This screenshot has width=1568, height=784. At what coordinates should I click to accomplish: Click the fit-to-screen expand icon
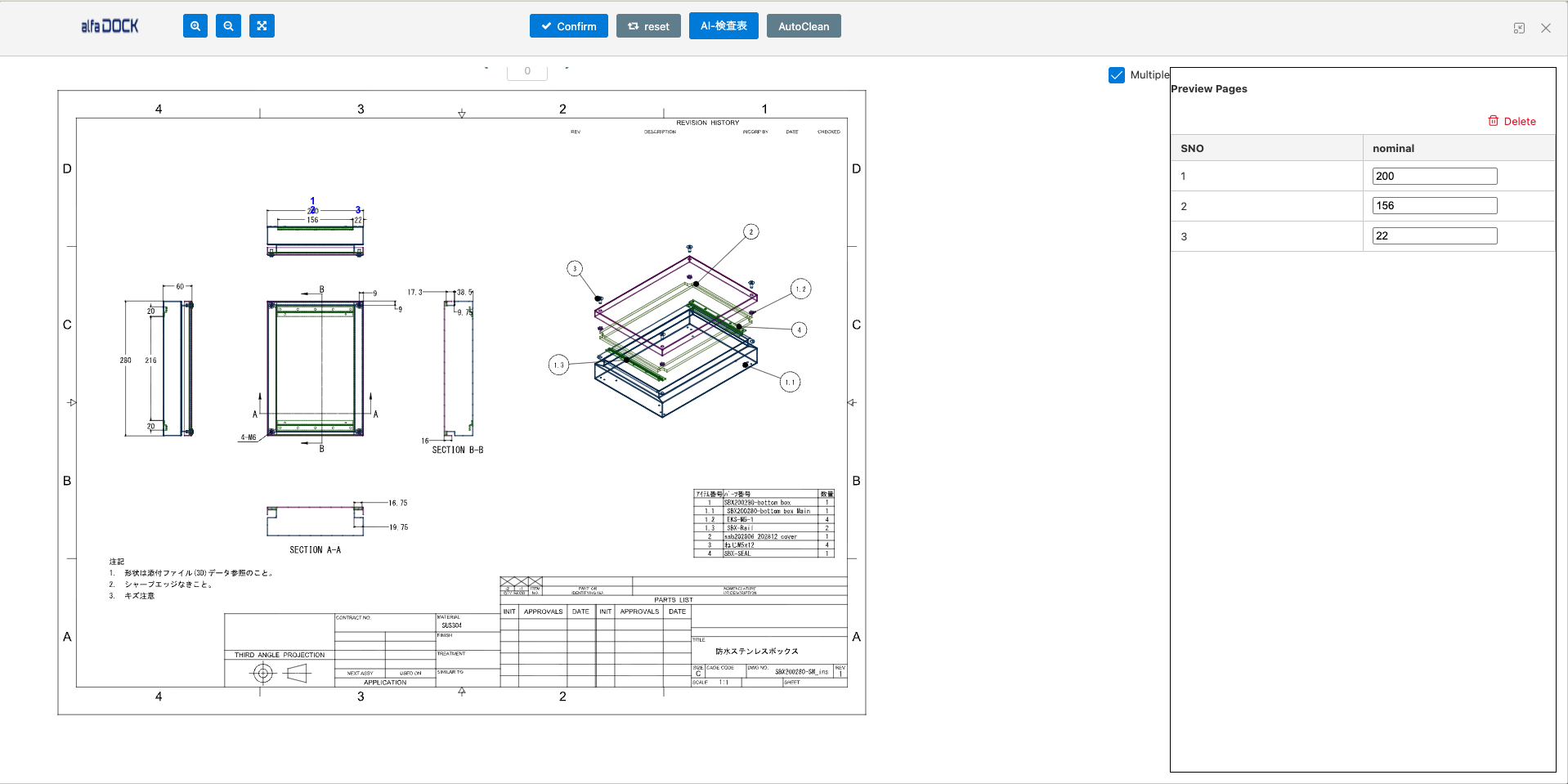262,26
